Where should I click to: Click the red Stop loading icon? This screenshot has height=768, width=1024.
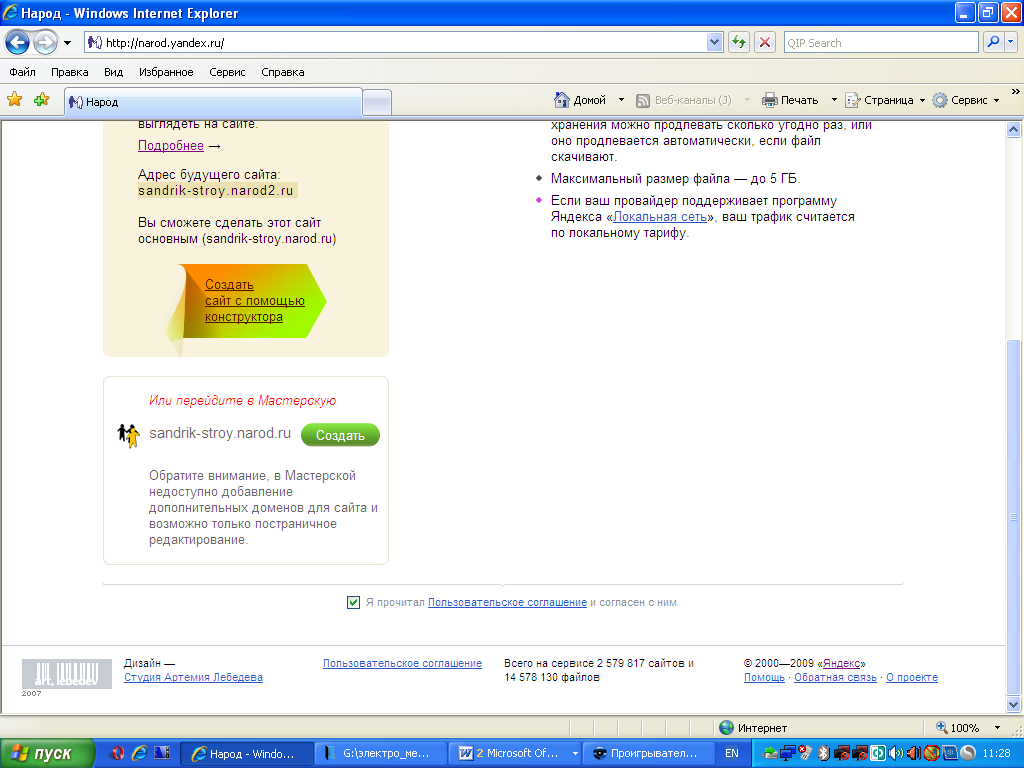[765, 43]
